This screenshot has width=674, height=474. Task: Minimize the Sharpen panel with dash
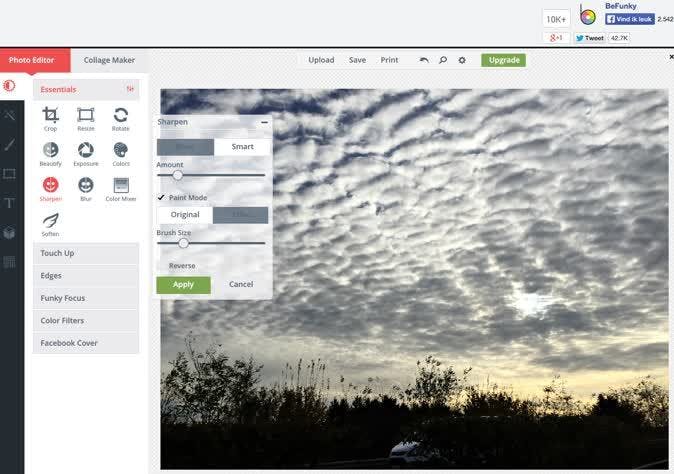click(x=264, y=122)
